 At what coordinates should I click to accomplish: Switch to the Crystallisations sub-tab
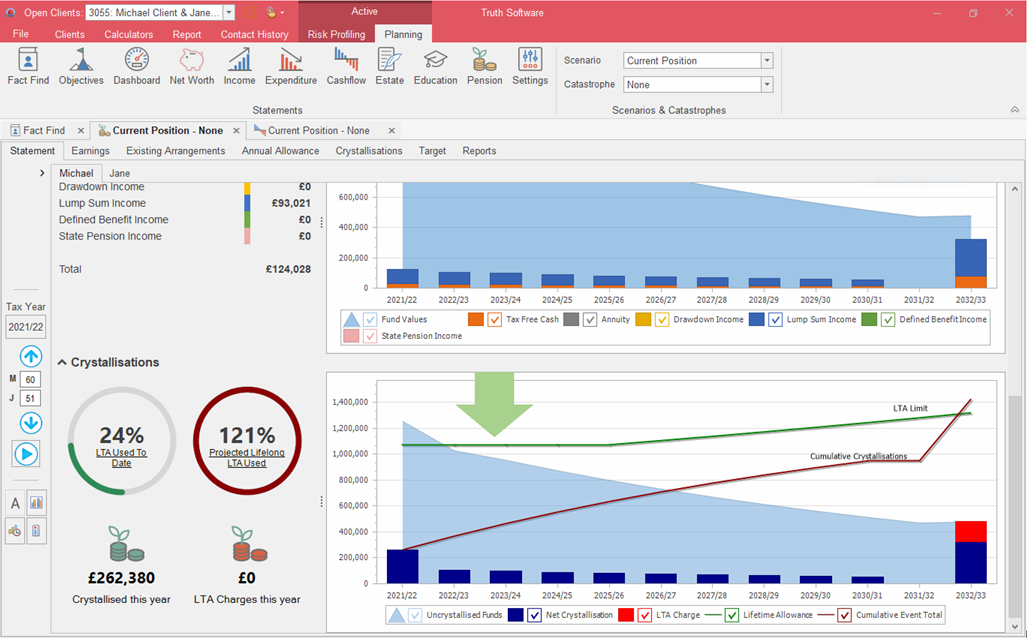pos(369,151)
